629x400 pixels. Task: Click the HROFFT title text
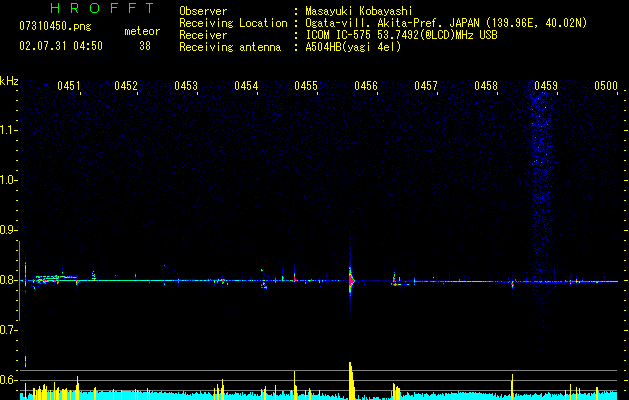103,8
